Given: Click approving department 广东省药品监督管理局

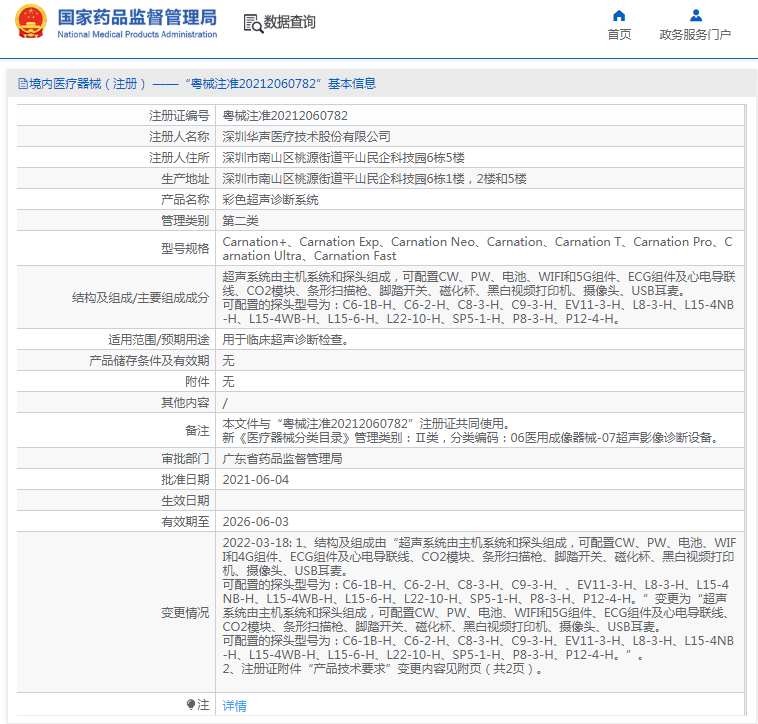Looking at the screenshot, I should (x=282, y=458).
